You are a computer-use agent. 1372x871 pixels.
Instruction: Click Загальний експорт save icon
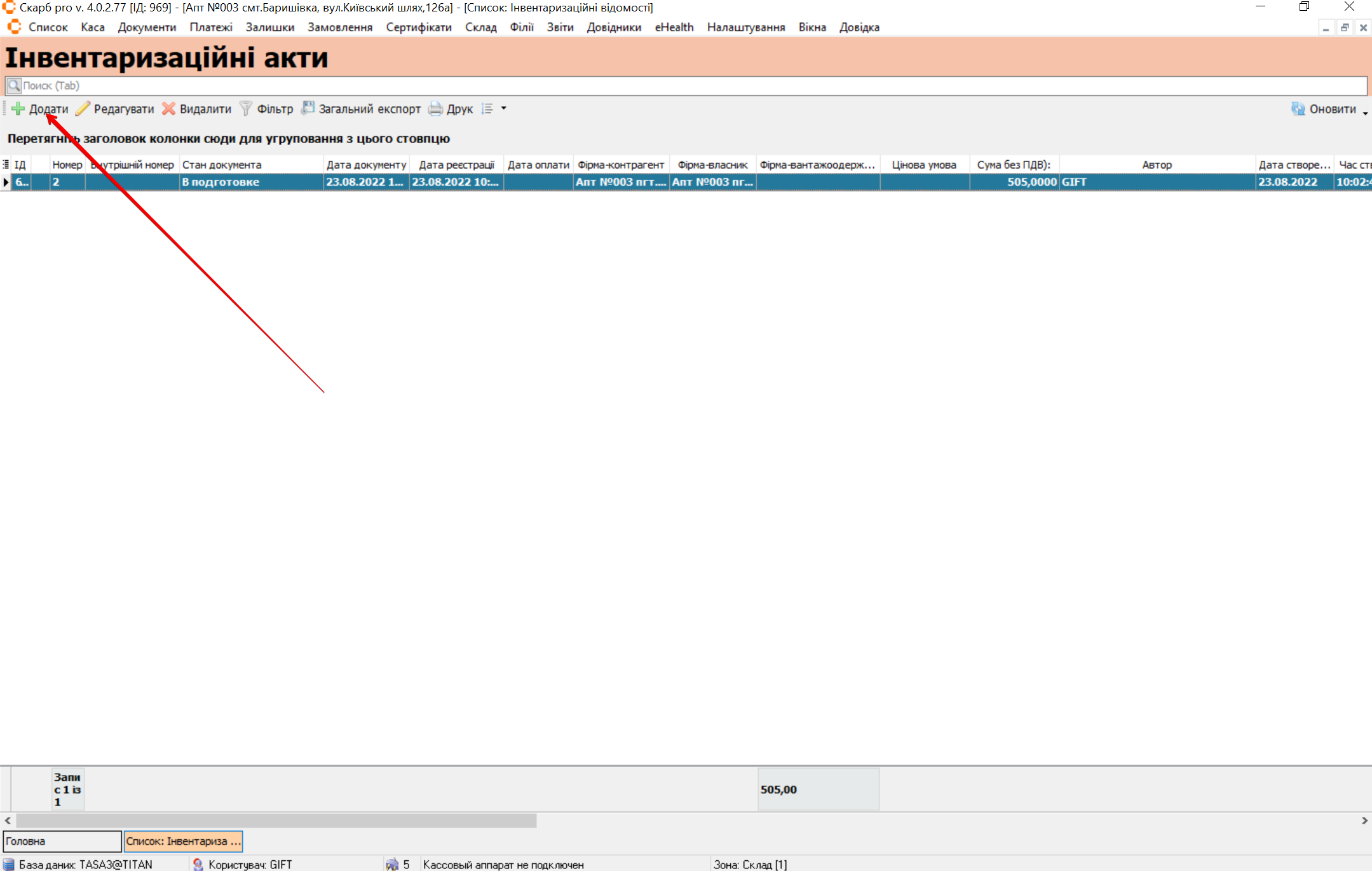(308, 108)
